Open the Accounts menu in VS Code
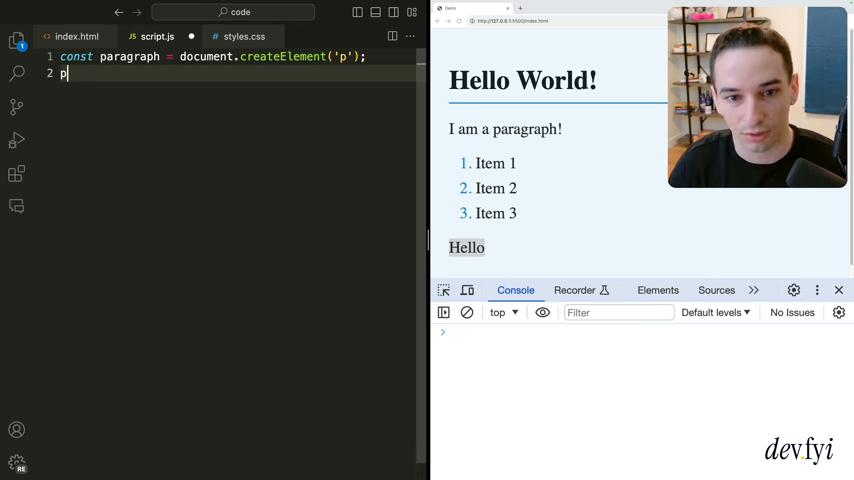854x480 pixels. (16, 430)
